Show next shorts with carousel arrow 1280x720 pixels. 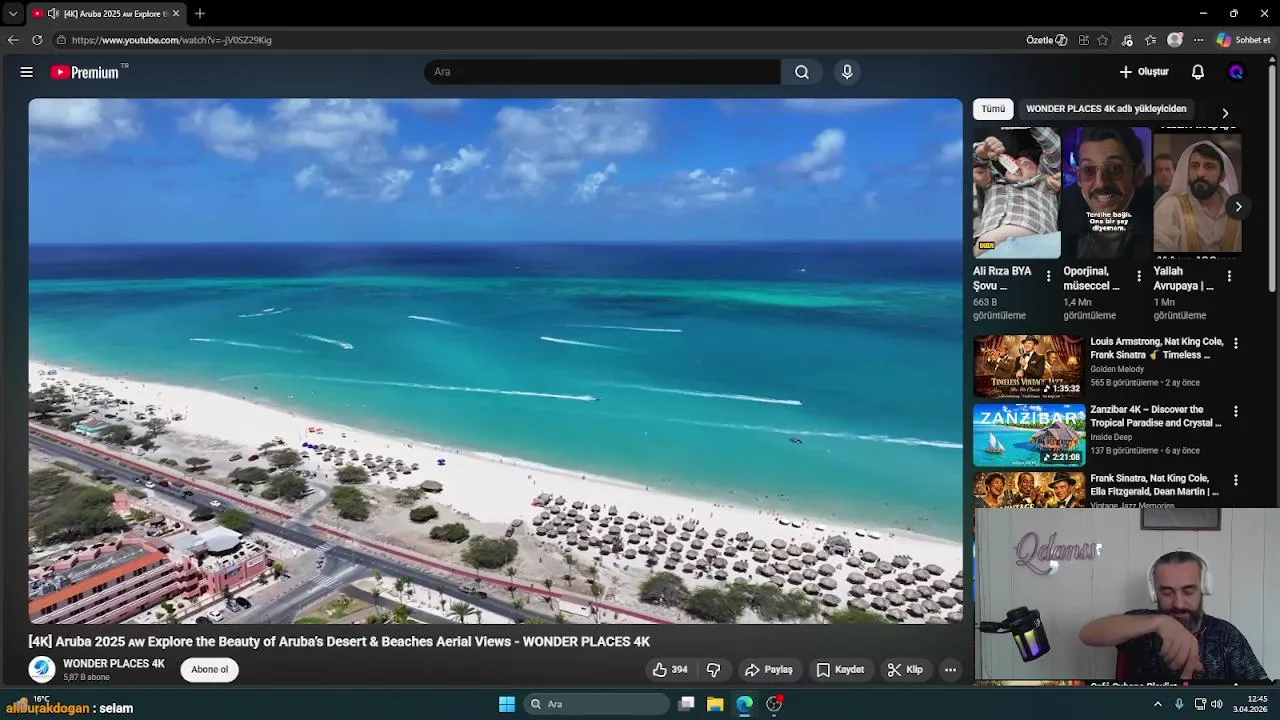[x=1238, y=207]
